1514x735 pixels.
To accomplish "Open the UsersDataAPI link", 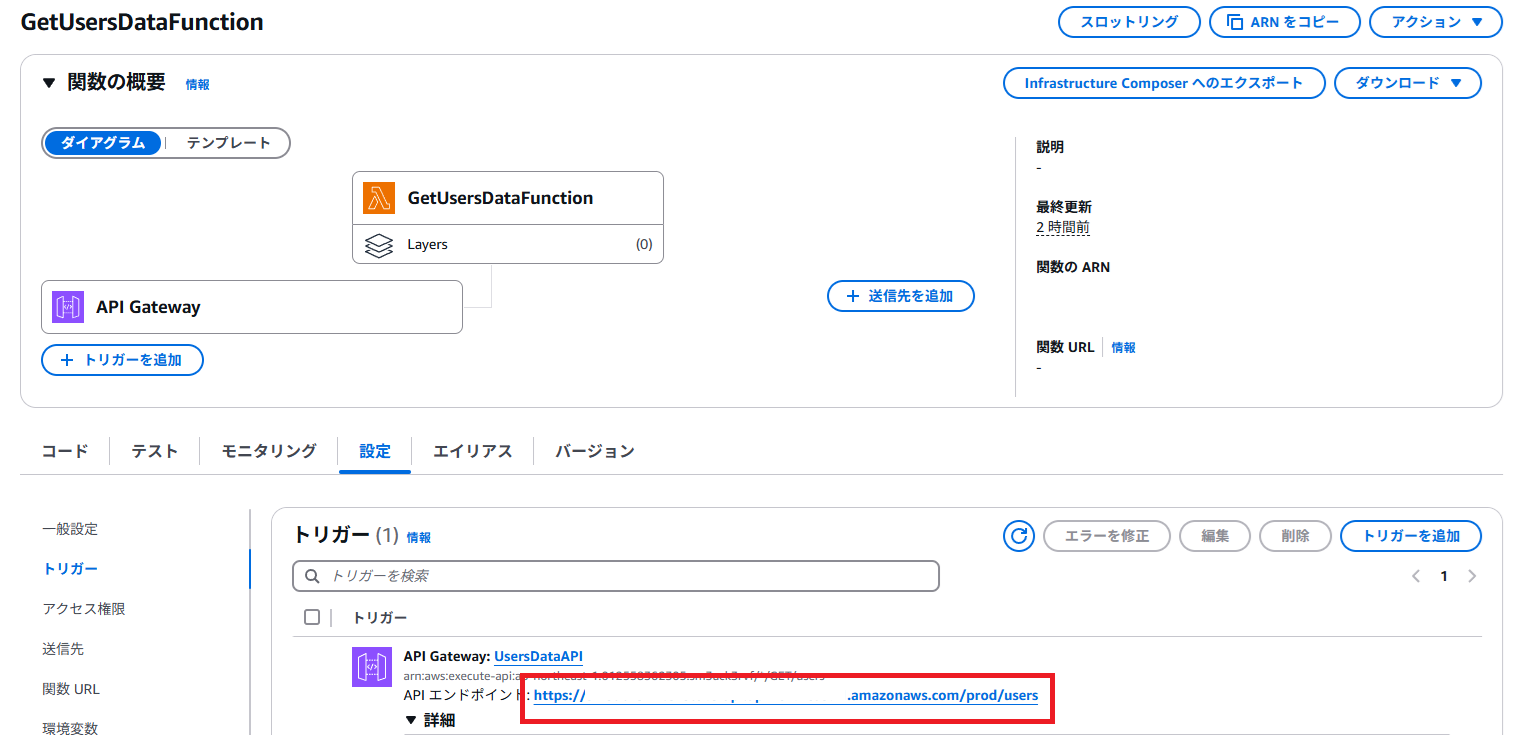I will tap(538, 656).
